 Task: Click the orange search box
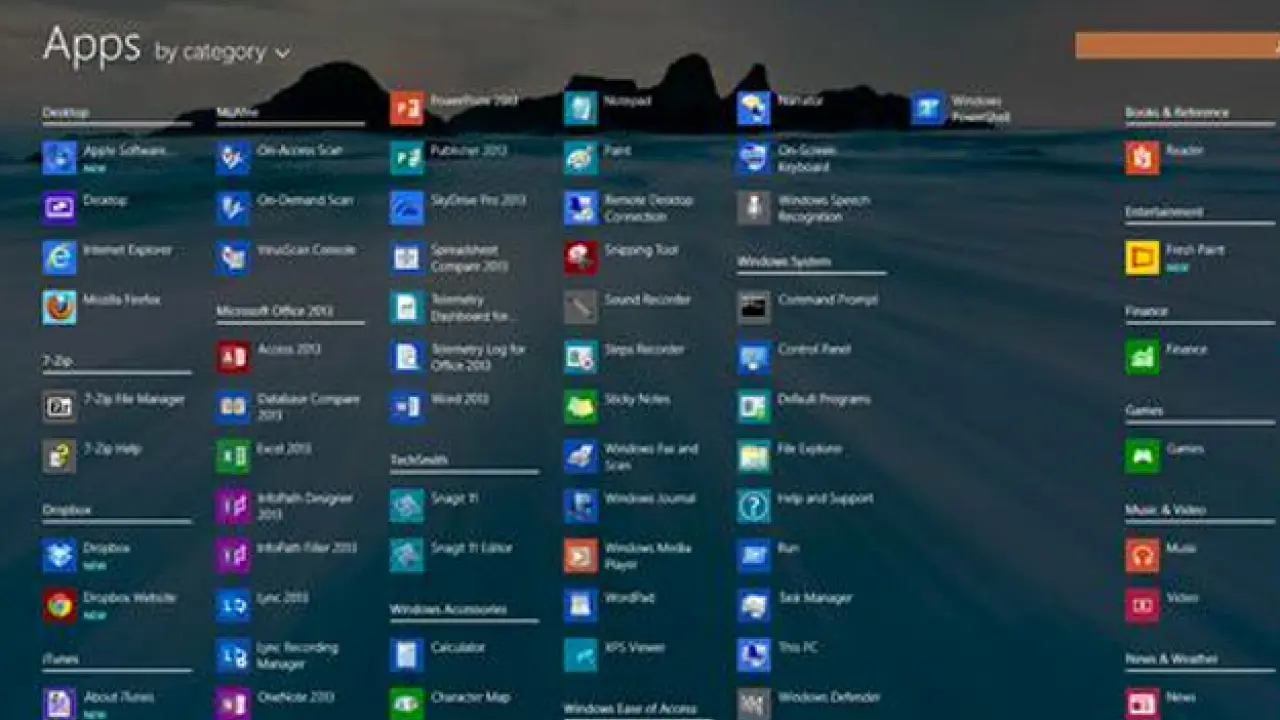1177,45
